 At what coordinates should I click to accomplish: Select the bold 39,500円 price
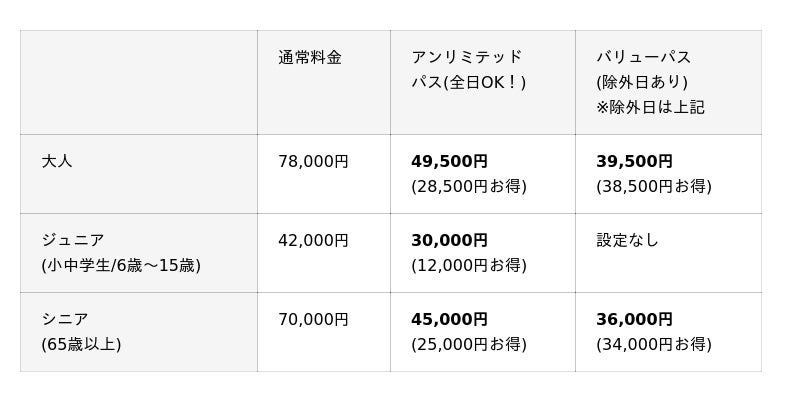tap(634, 161)
